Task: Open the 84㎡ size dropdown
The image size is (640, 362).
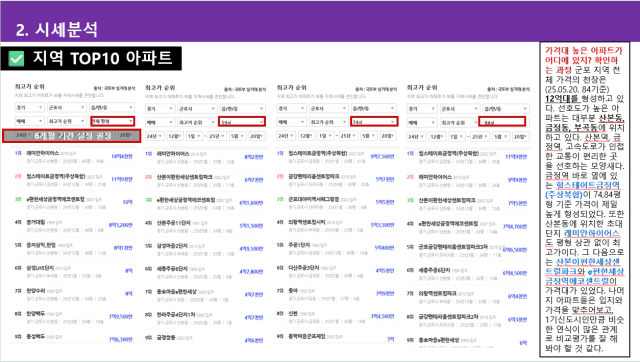Action: [x=502, y=122]
